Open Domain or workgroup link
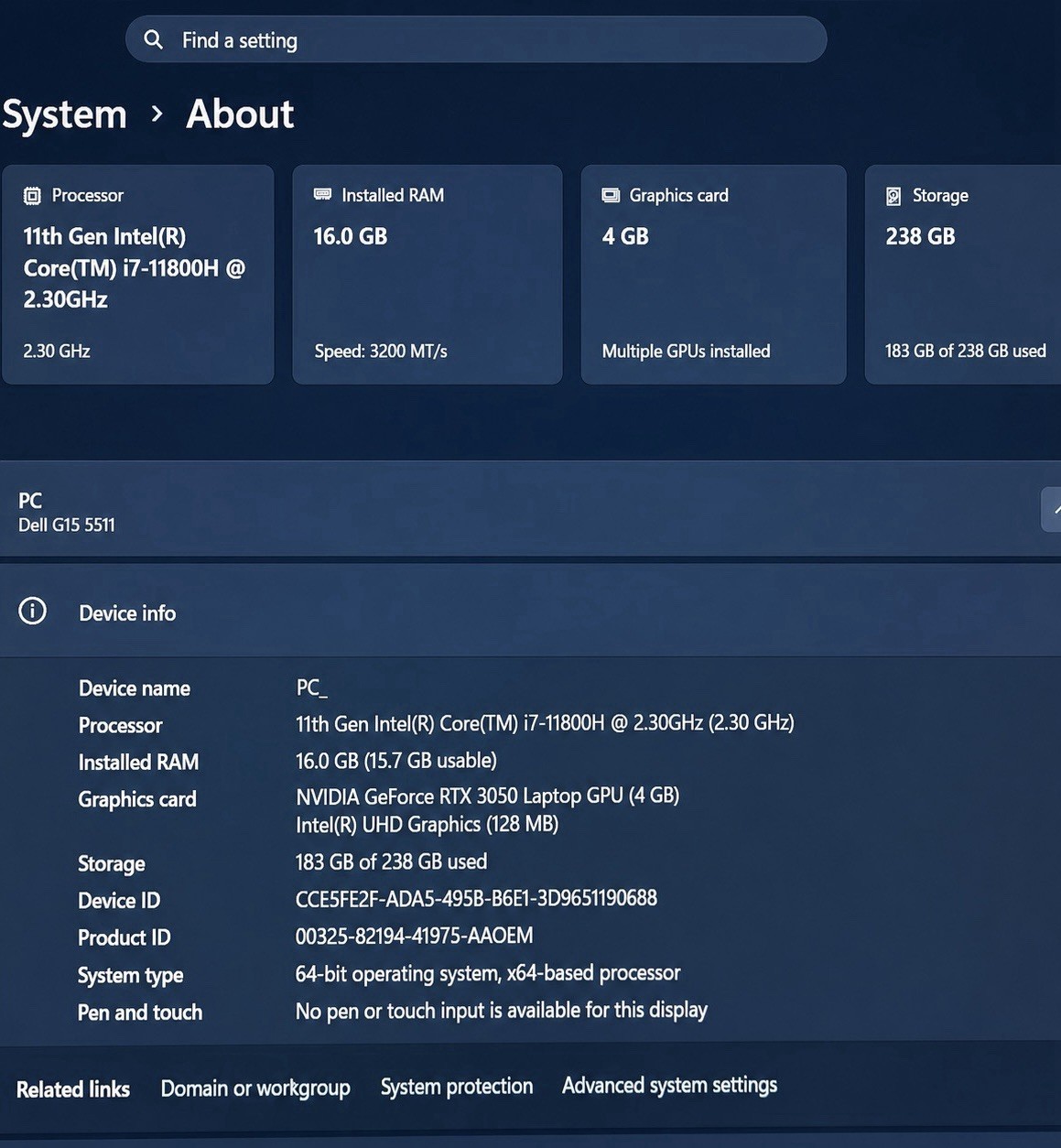 click(255, 1088)
